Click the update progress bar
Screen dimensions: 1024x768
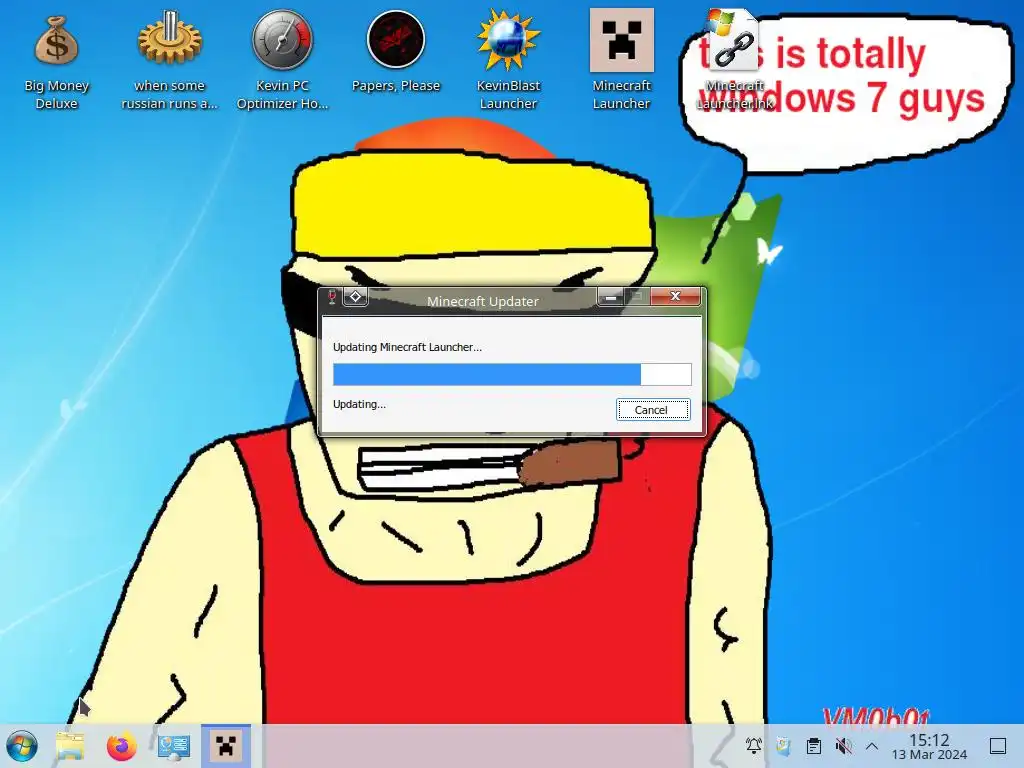click(512, 374)
